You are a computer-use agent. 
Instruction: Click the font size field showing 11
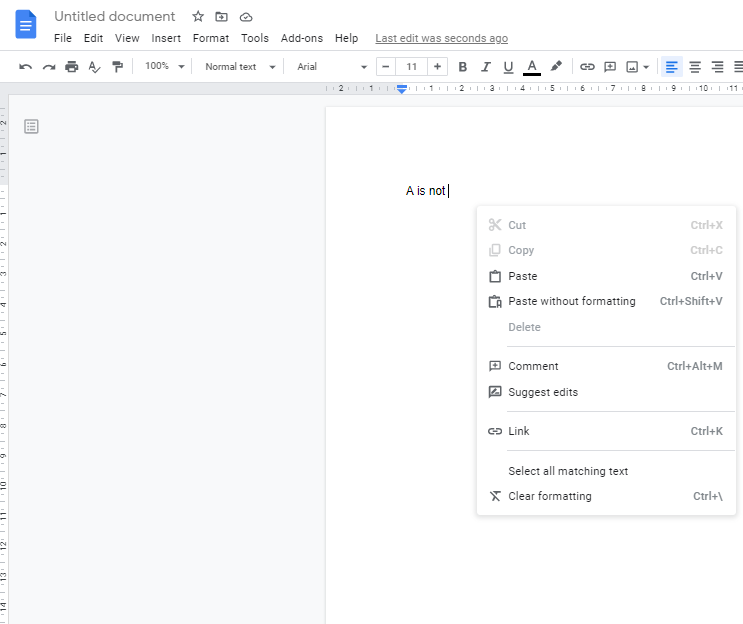412,67
